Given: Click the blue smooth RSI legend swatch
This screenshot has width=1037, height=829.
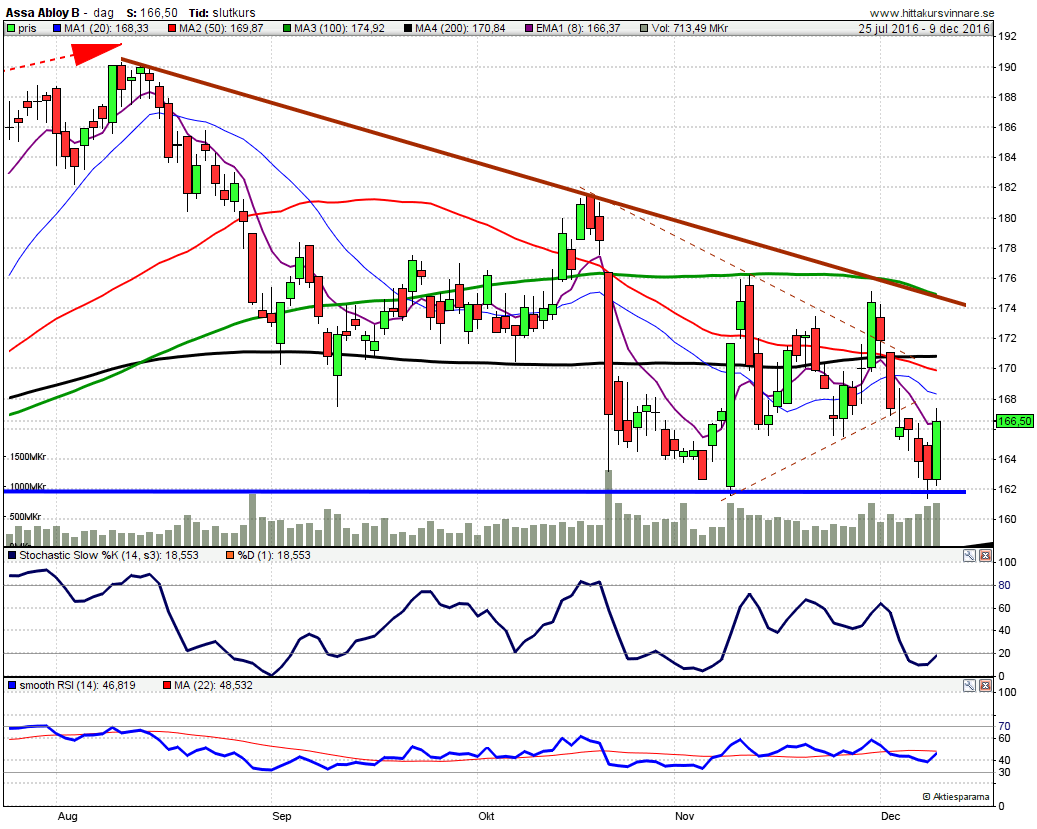Looking at the screenshot, I should pos(12,685).
